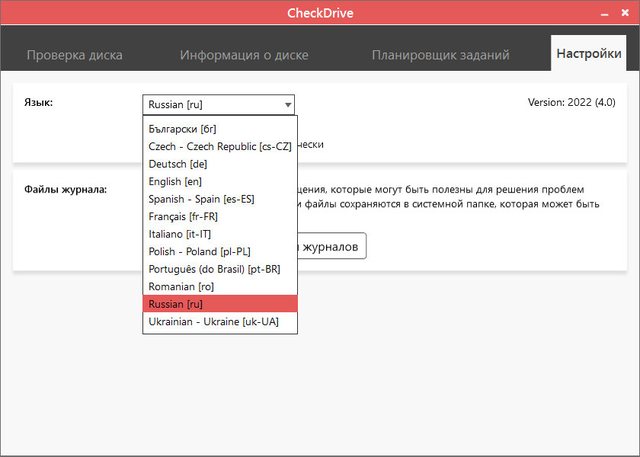Open the Информация о диске tab
640x457 pixels.
pos(244,55)
